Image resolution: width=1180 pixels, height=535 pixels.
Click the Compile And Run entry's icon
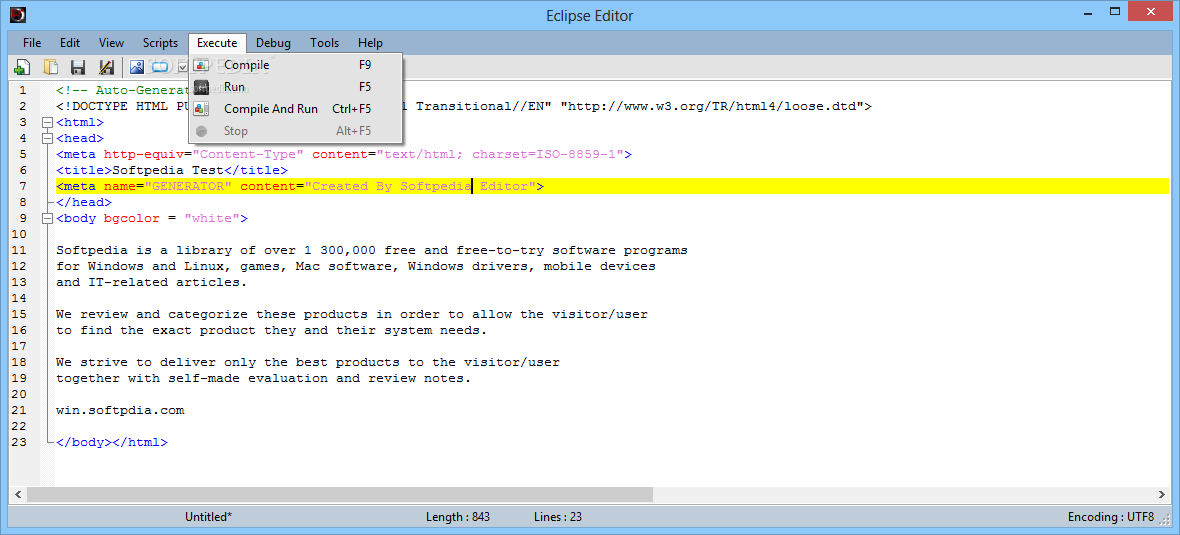pos(201,109)
